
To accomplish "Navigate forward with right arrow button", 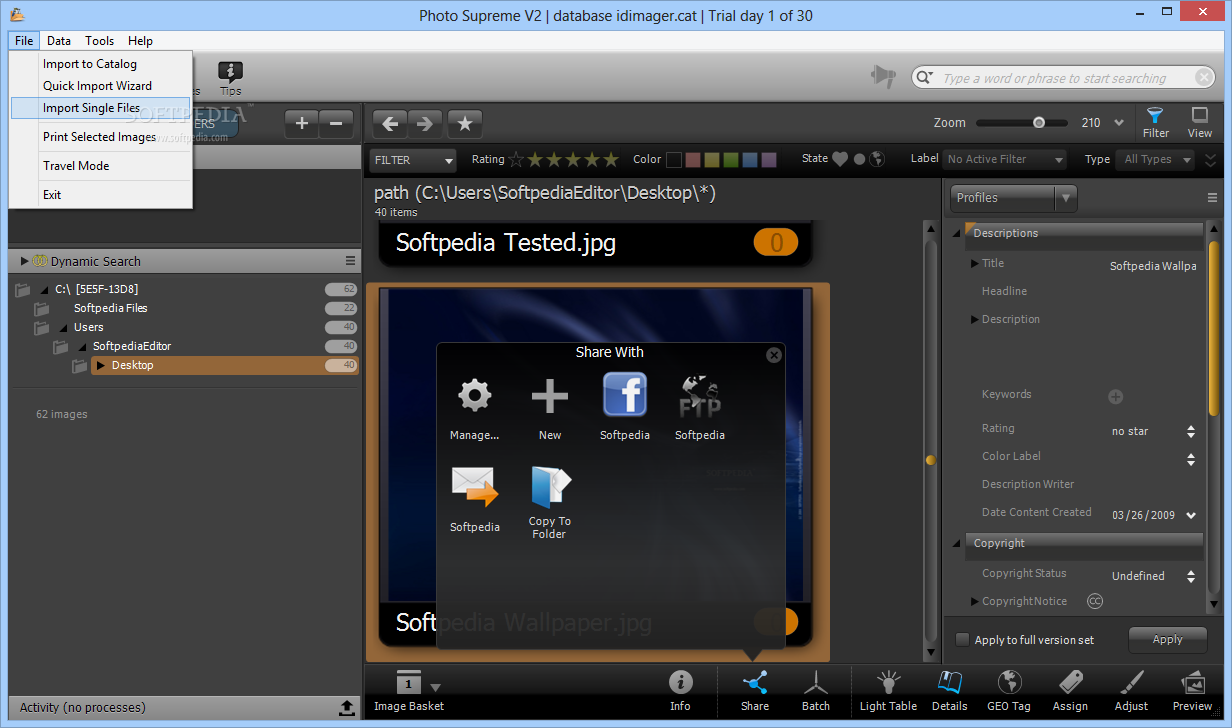I will tap(425, 124).
